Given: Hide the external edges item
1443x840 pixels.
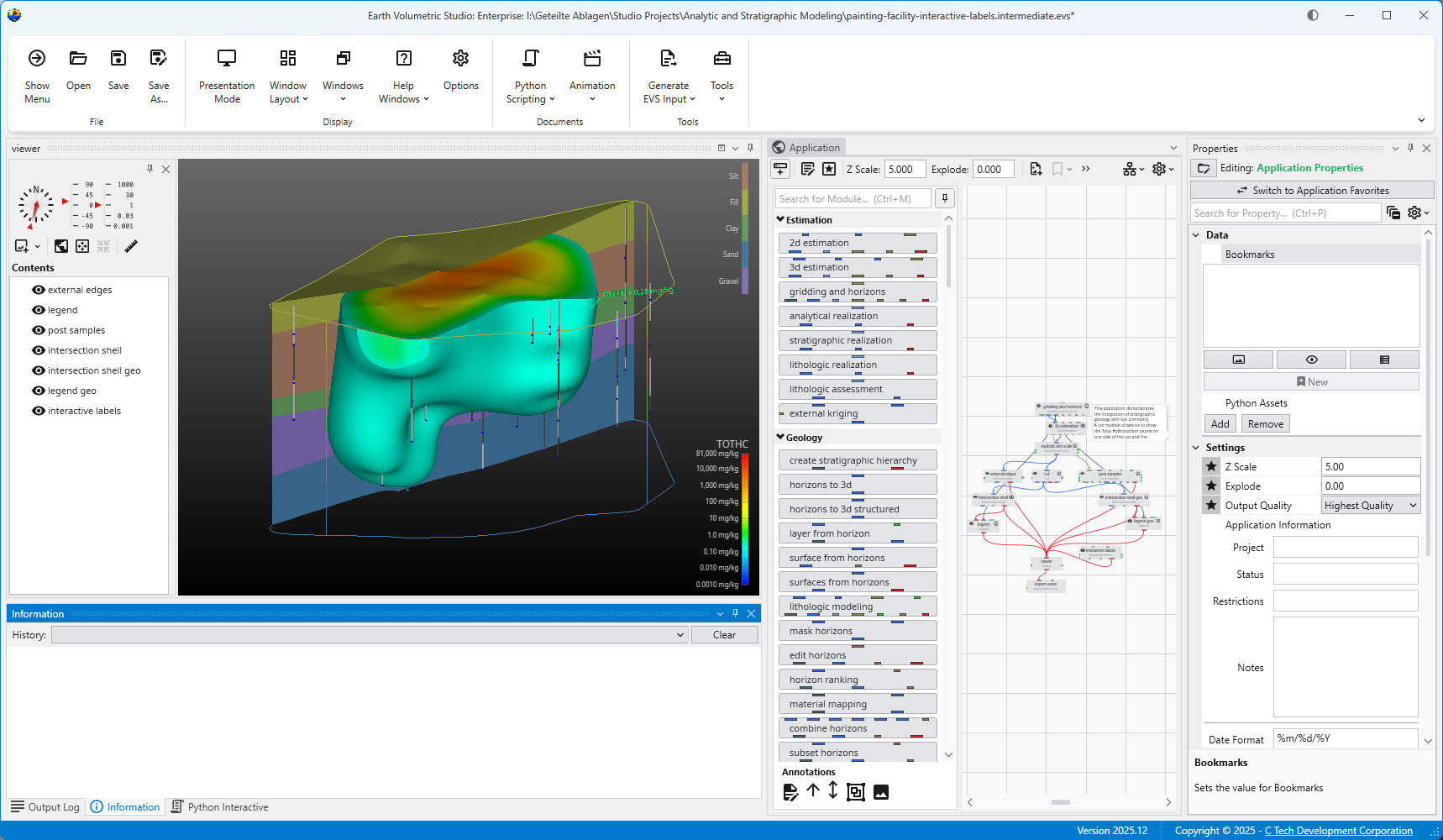Looking at the screenshot, I should point(39,290).
